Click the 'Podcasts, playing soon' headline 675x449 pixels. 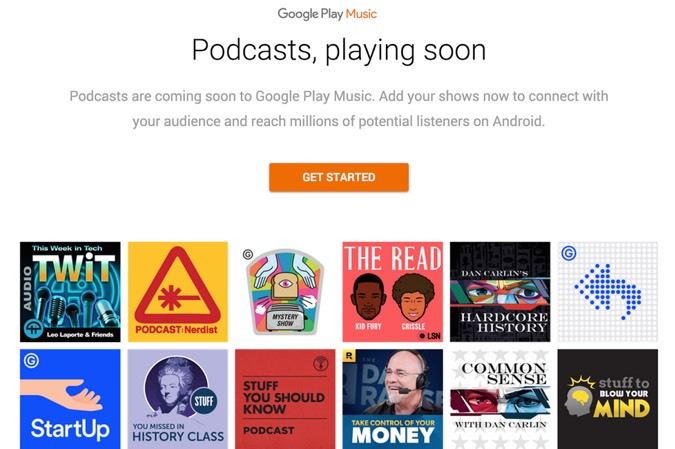[x=339, y=50]
